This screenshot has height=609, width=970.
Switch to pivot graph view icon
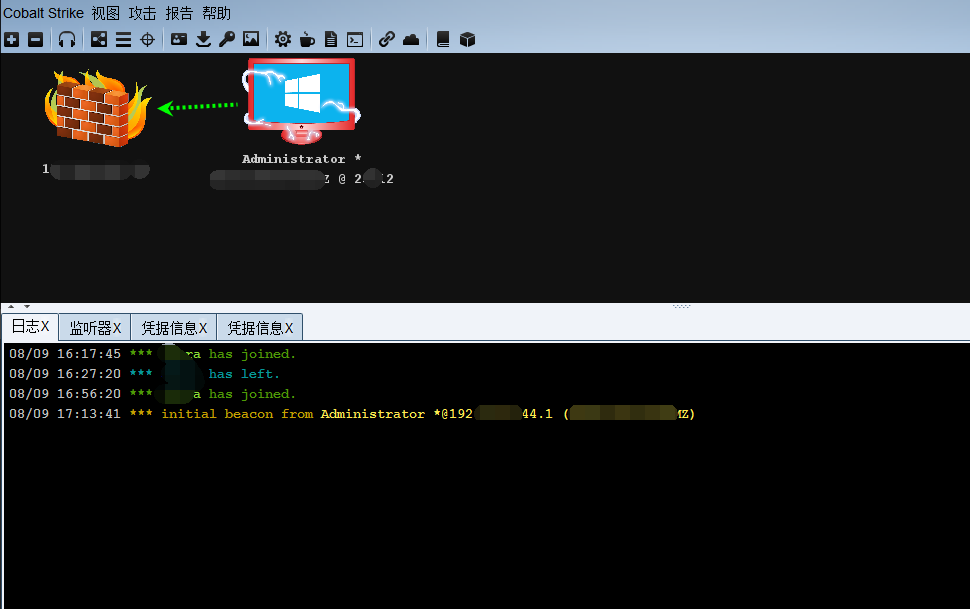click(99, 40)
